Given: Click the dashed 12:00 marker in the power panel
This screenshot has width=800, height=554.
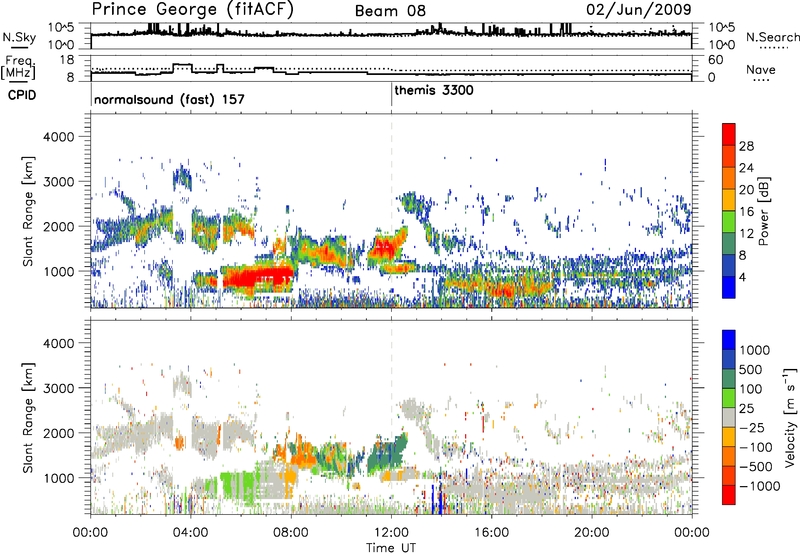Looking at the screenshot, I should pyautogui.click(x=391, y=211).
